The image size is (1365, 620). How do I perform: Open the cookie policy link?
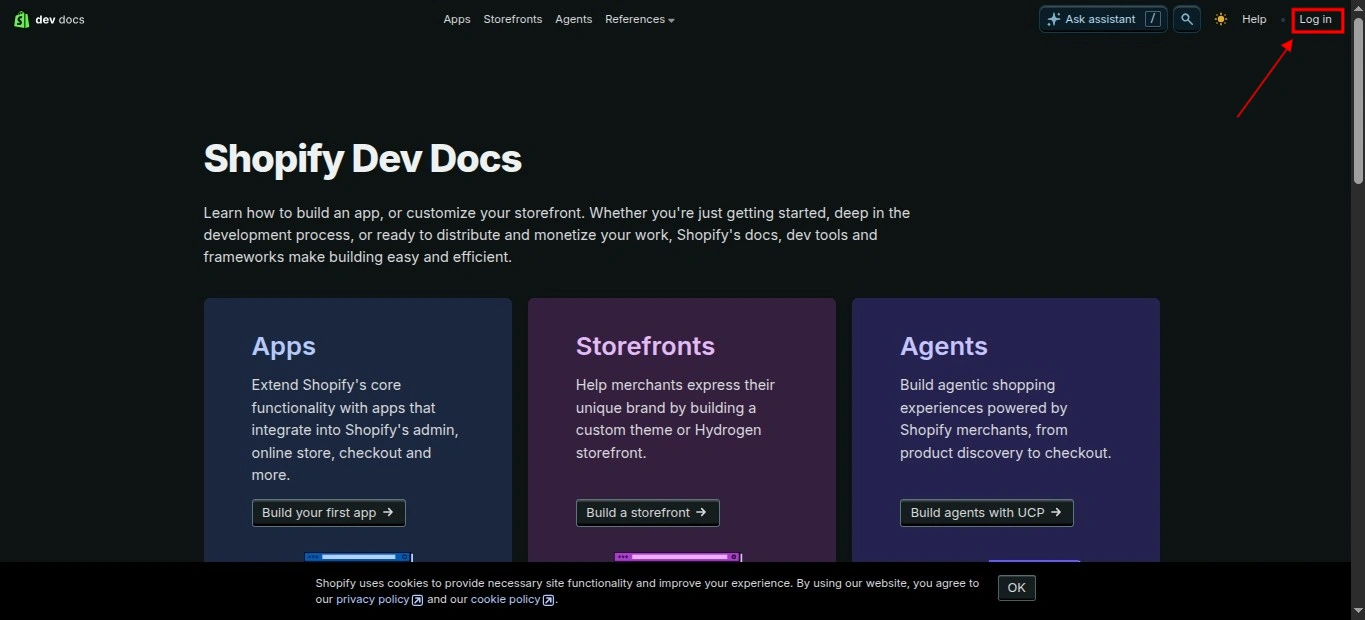(x=505, y=599)
